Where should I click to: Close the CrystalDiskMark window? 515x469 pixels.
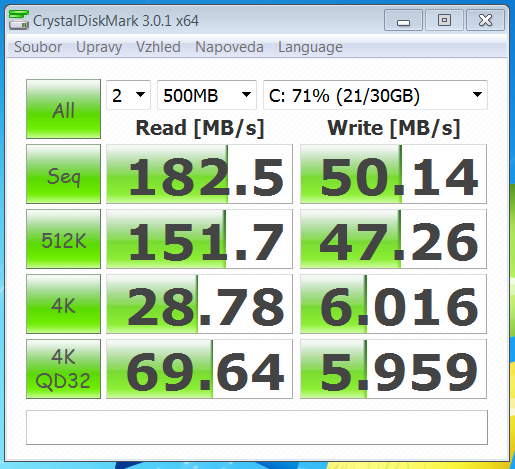tap(485, 20)
